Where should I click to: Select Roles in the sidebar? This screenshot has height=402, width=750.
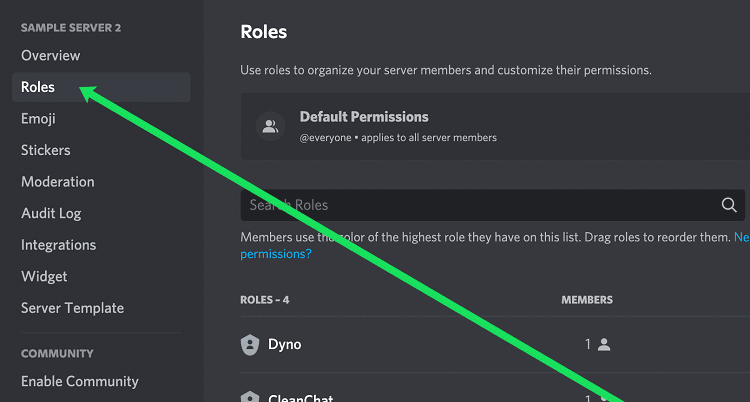[101, 87]
